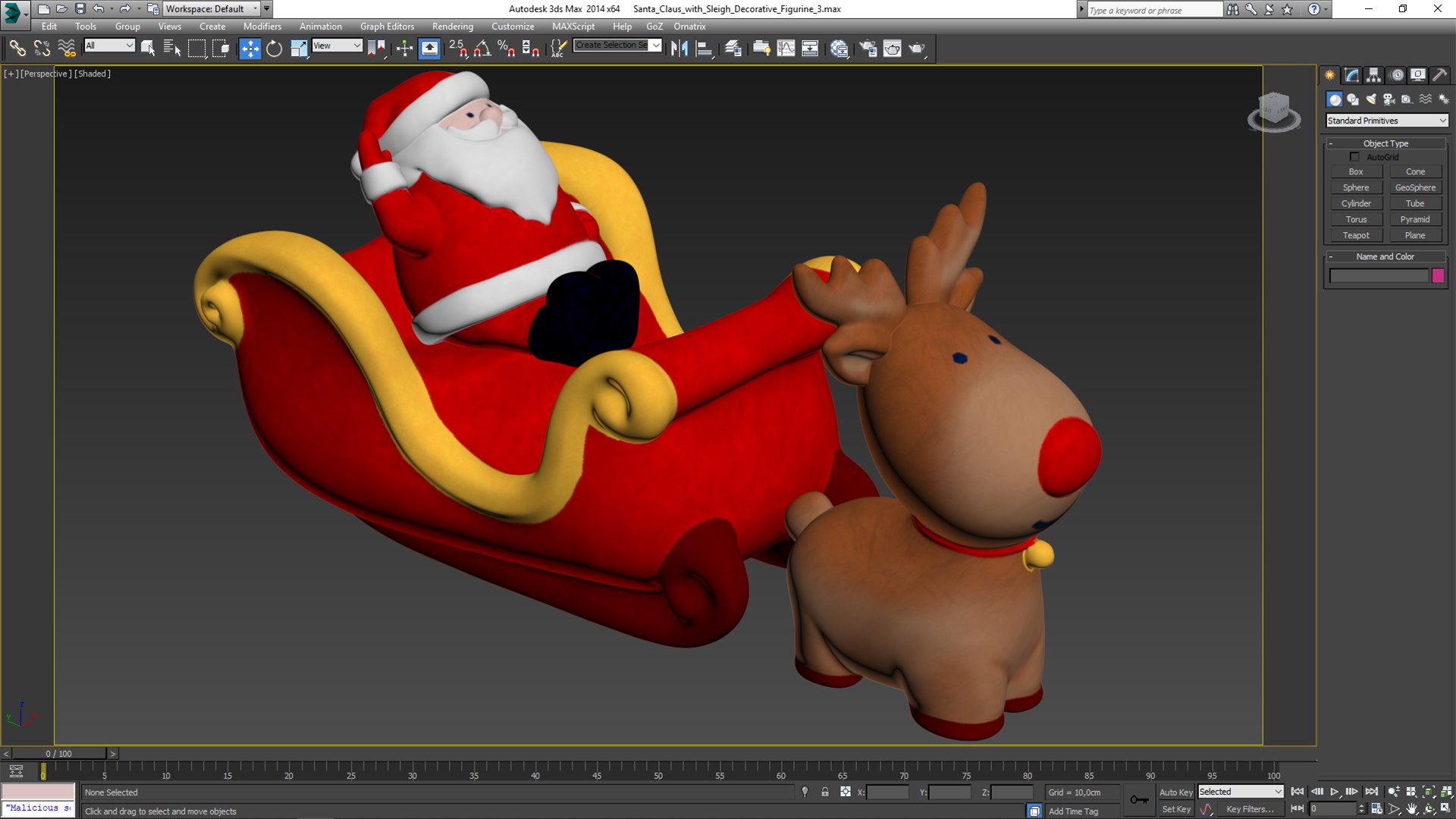Select the Cameras category icon

click(1389, 99)
